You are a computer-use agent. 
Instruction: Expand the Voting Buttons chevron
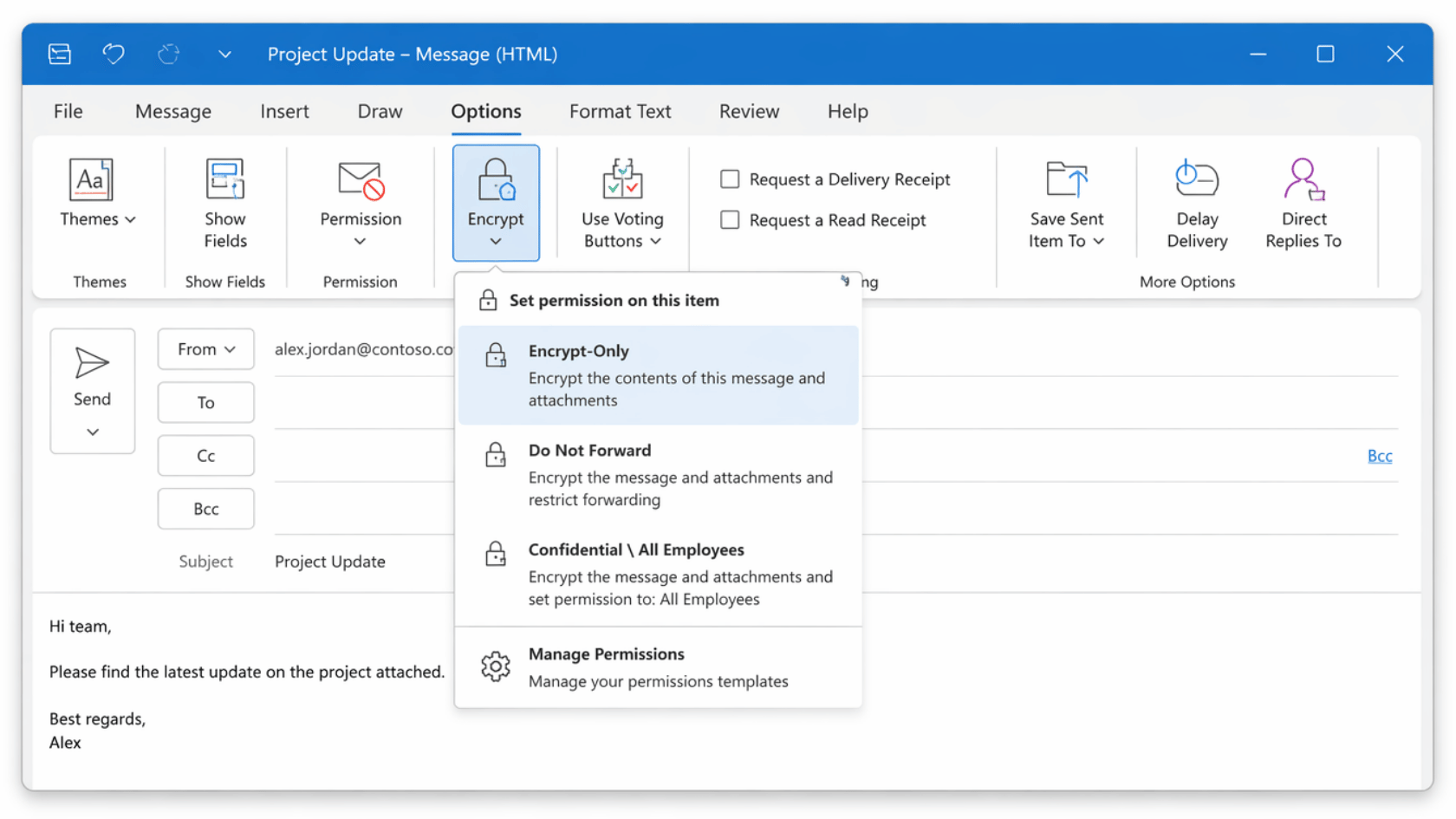click(656, 242)
